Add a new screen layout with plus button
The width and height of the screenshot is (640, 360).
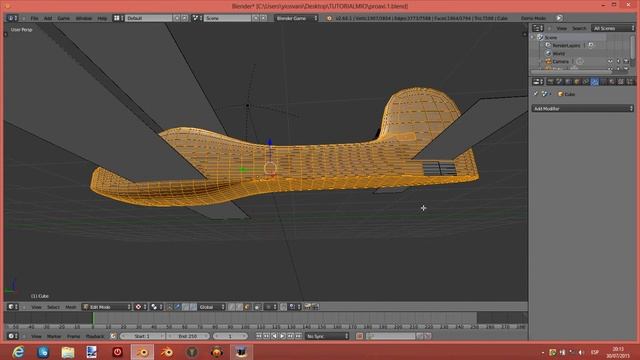[177, 18]
